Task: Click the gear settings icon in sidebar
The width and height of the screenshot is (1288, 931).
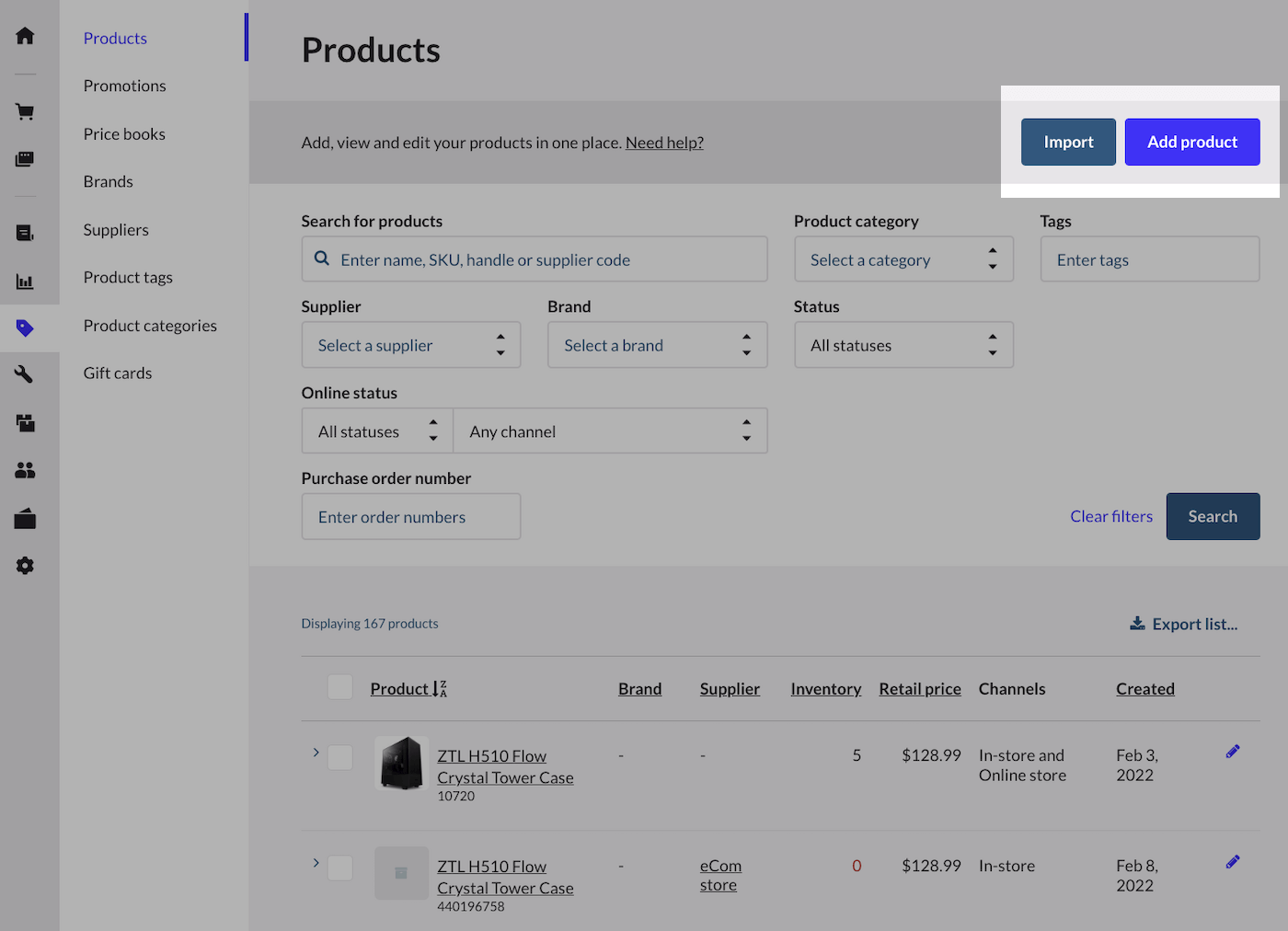Action: [25, 566]
